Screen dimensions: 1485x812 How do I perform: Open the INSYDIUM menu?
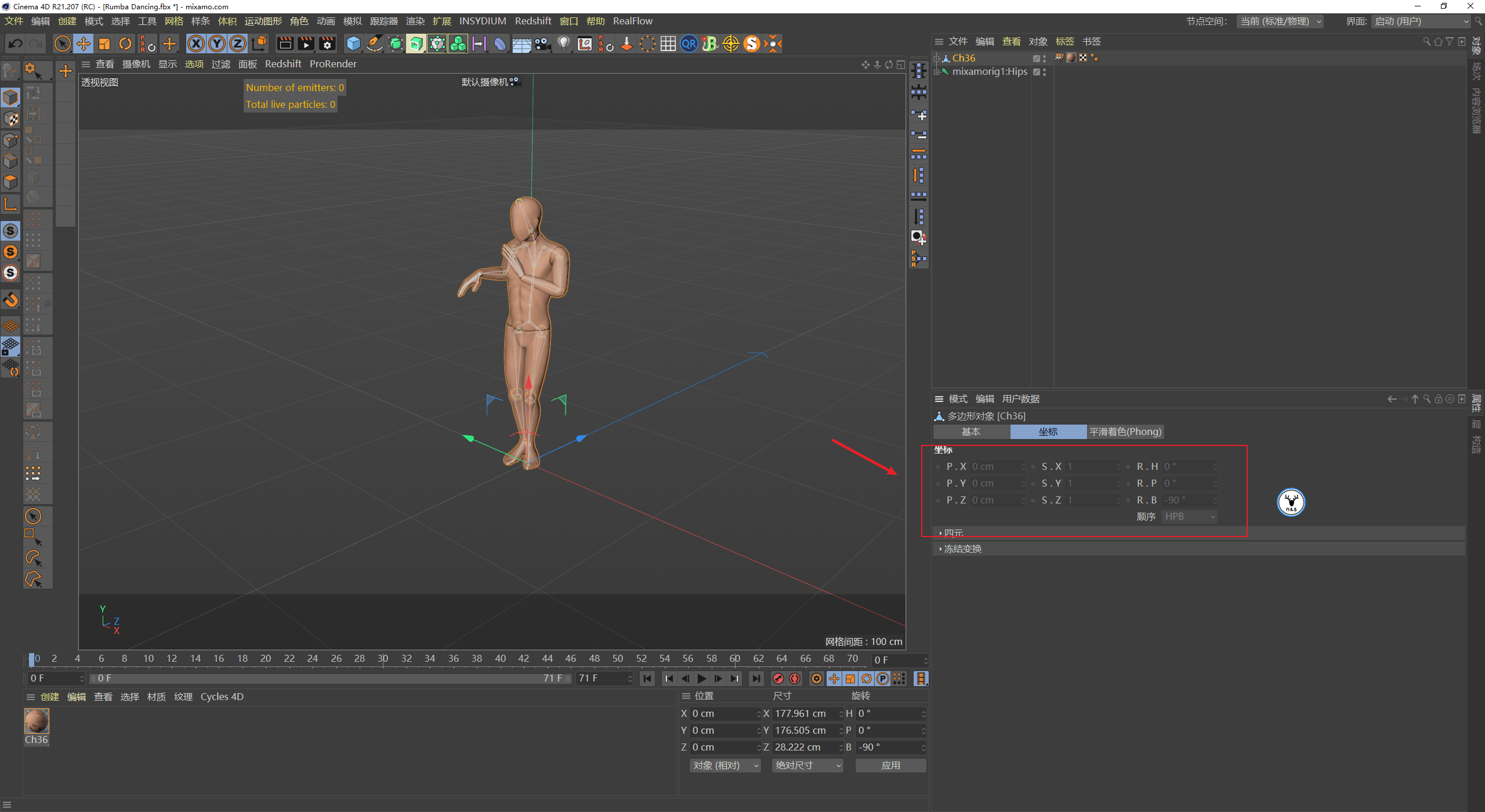point(483,21)
